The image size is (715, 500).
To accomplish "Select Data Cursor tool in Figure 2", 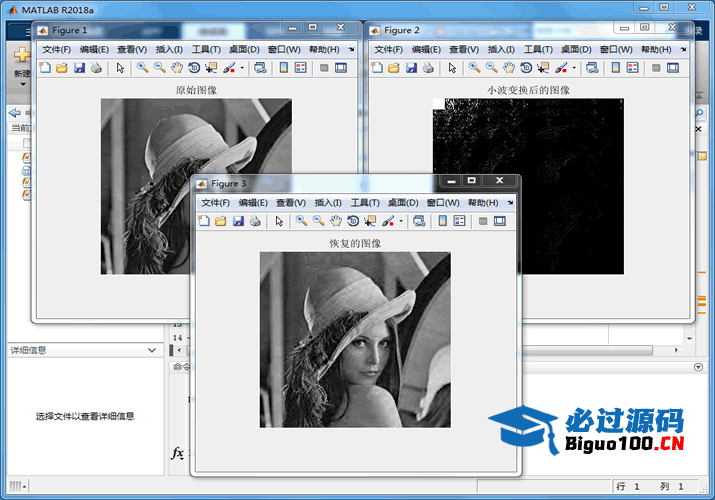I will point(543,68).
